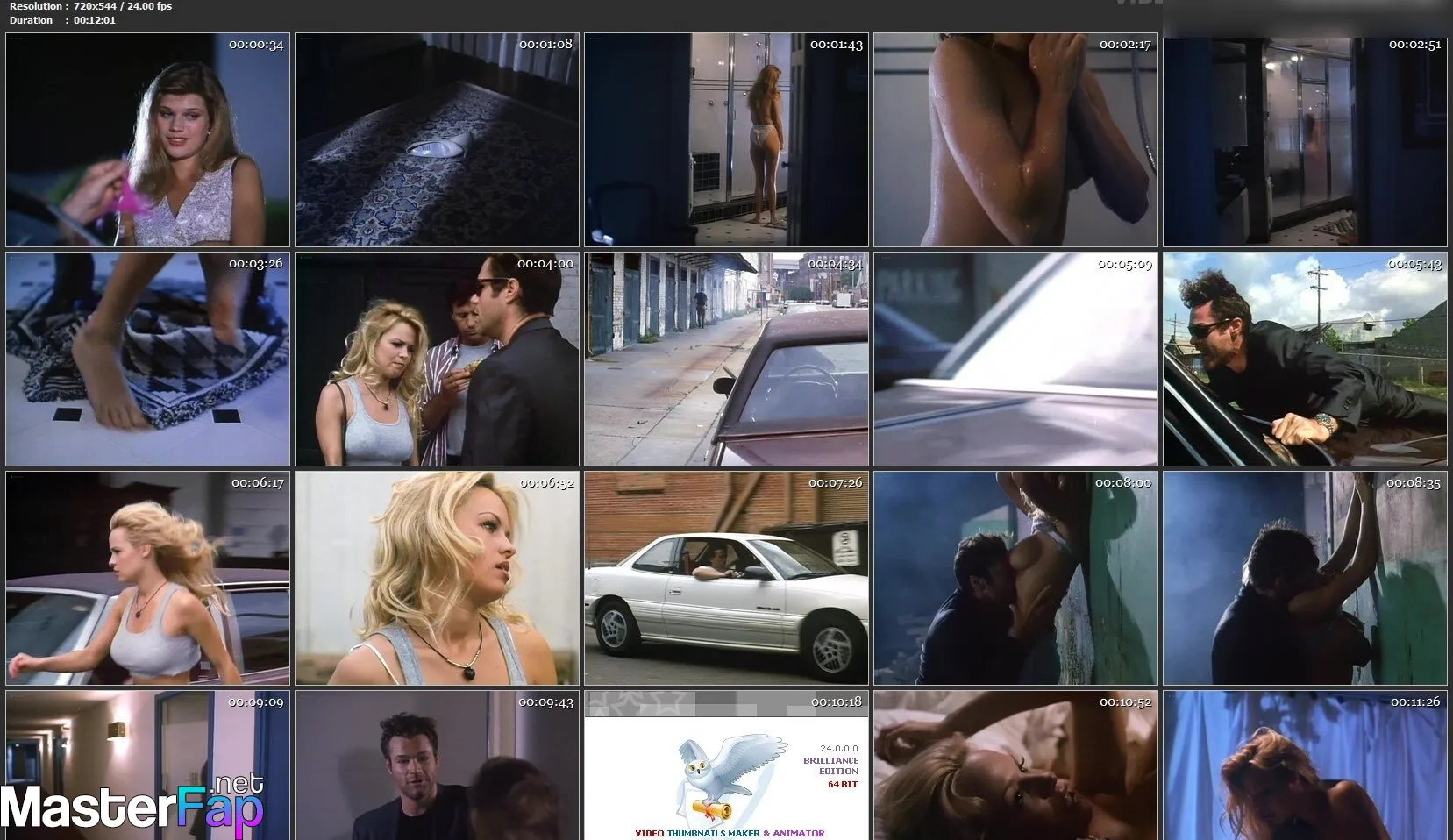Select the frame marked 00:01:08
The width and height of the screenshot is (1453, 840).
(437, 140)
